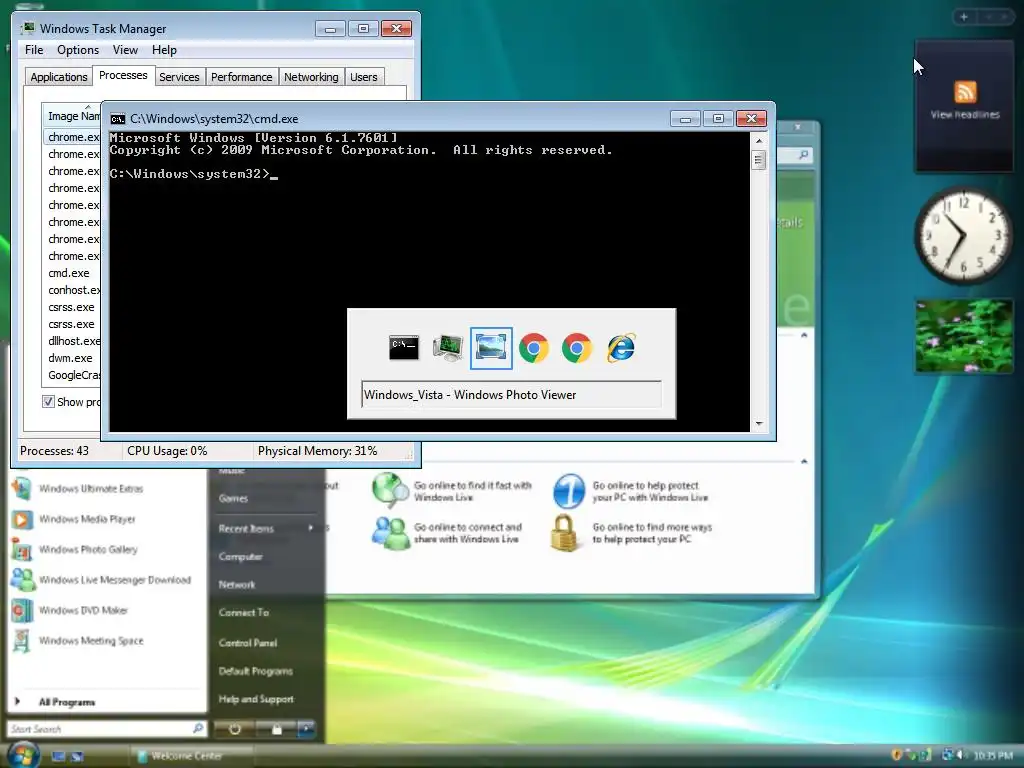The image size is (1024, 768).
Task: Switch to the Performance tab
Action: (x=242, y=77)
